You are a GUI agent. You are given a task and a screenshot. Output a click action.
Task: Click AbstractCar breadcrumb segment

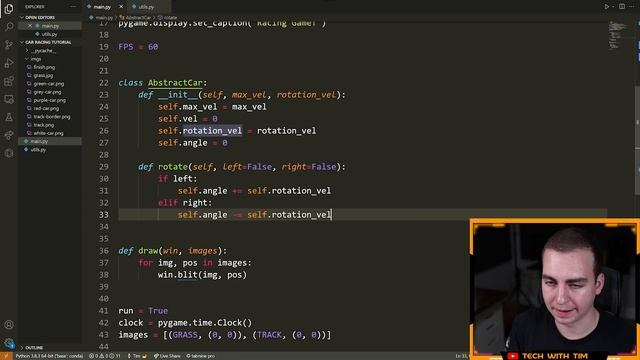click(x=138, y=18)
